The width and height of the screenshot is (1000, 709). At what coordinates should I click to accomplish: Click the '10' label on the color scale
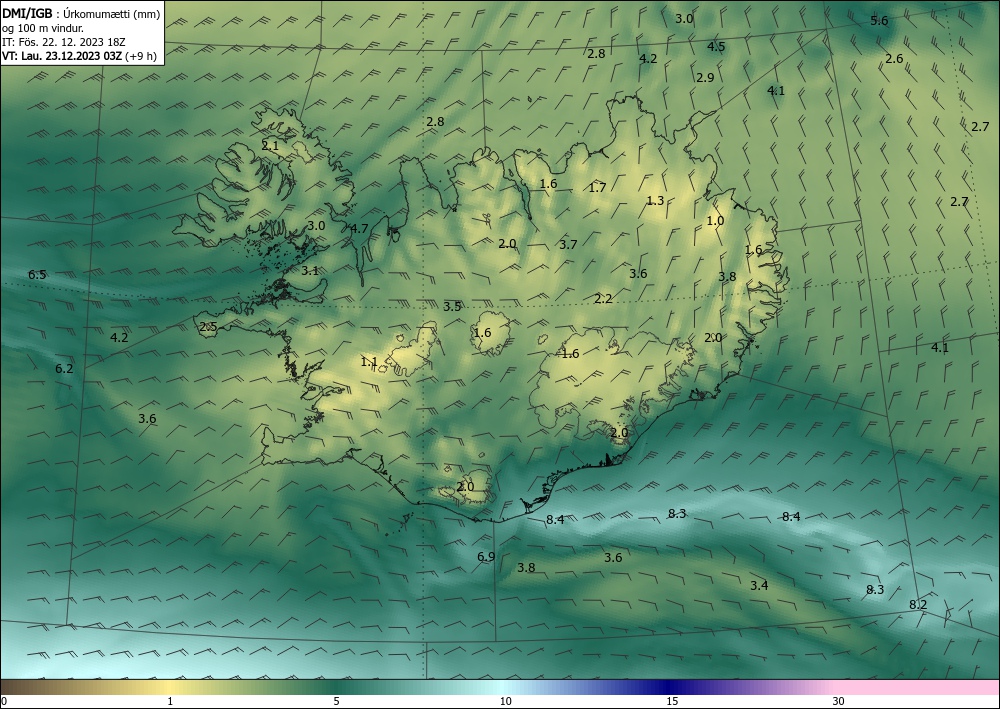pyautogui.click(x=505, y=701)
